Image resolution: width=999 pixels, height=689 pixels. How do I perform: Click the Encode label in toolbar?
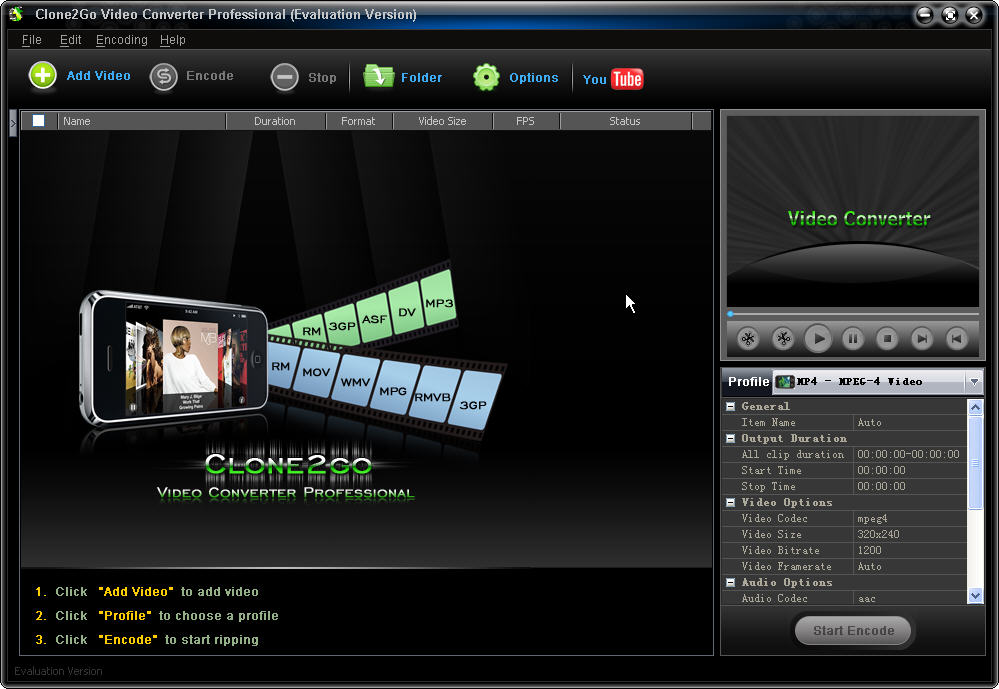pos(210,76)
